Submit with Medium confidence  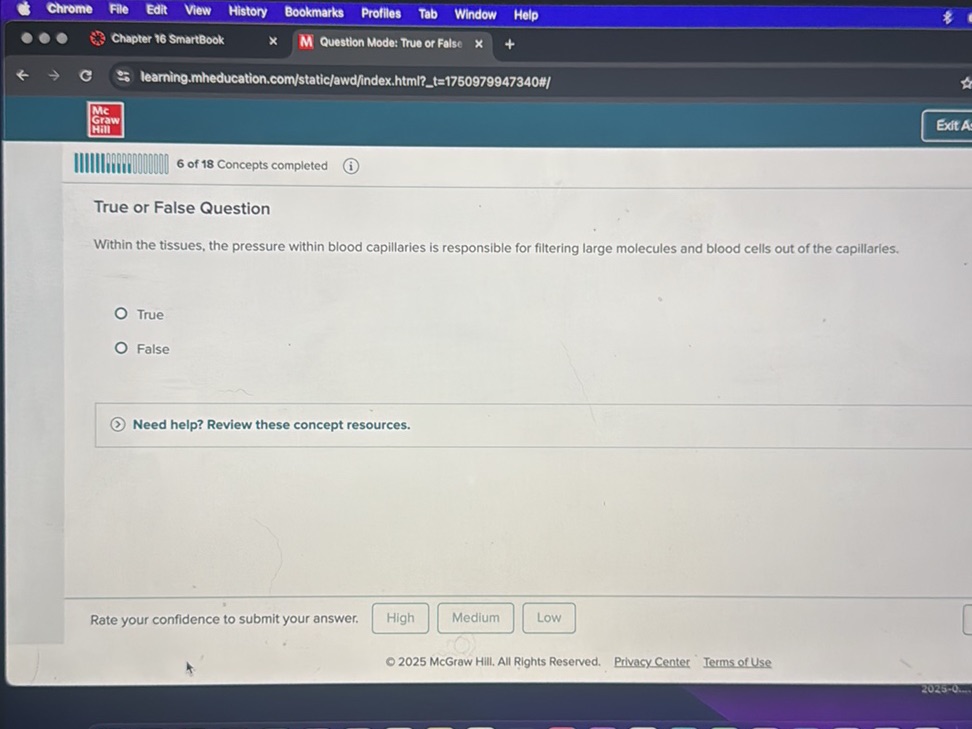pyautogui.click(x=475, y=618)
